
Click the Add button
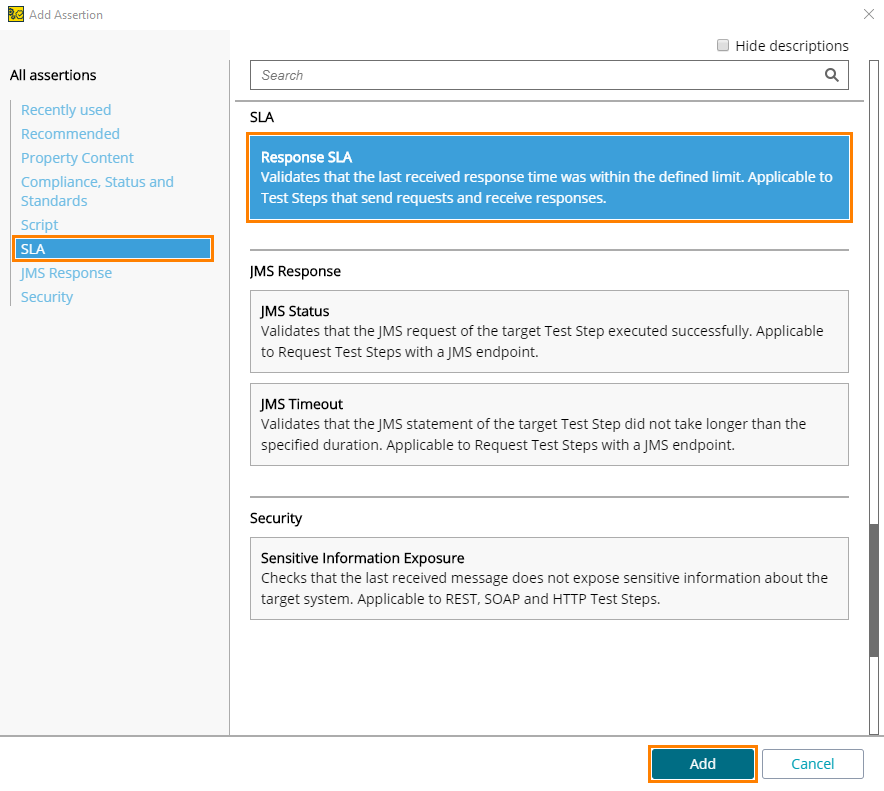click(x=702, y=763)
